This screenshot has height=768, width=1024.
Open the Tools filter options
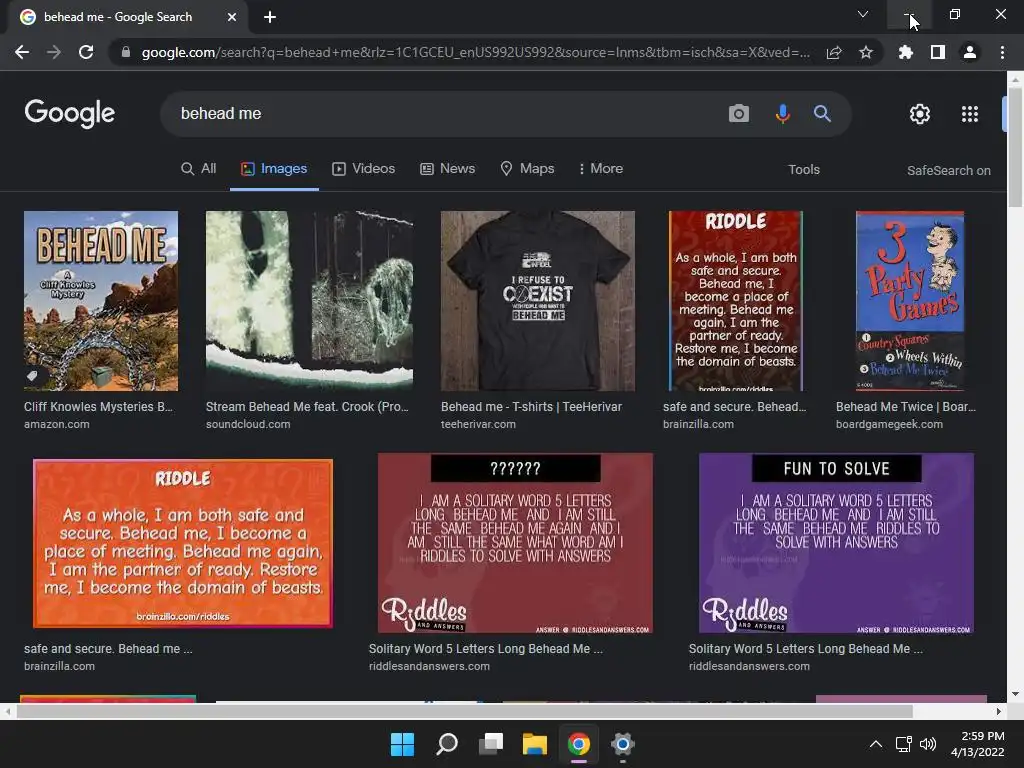click(x=804, y=169)
